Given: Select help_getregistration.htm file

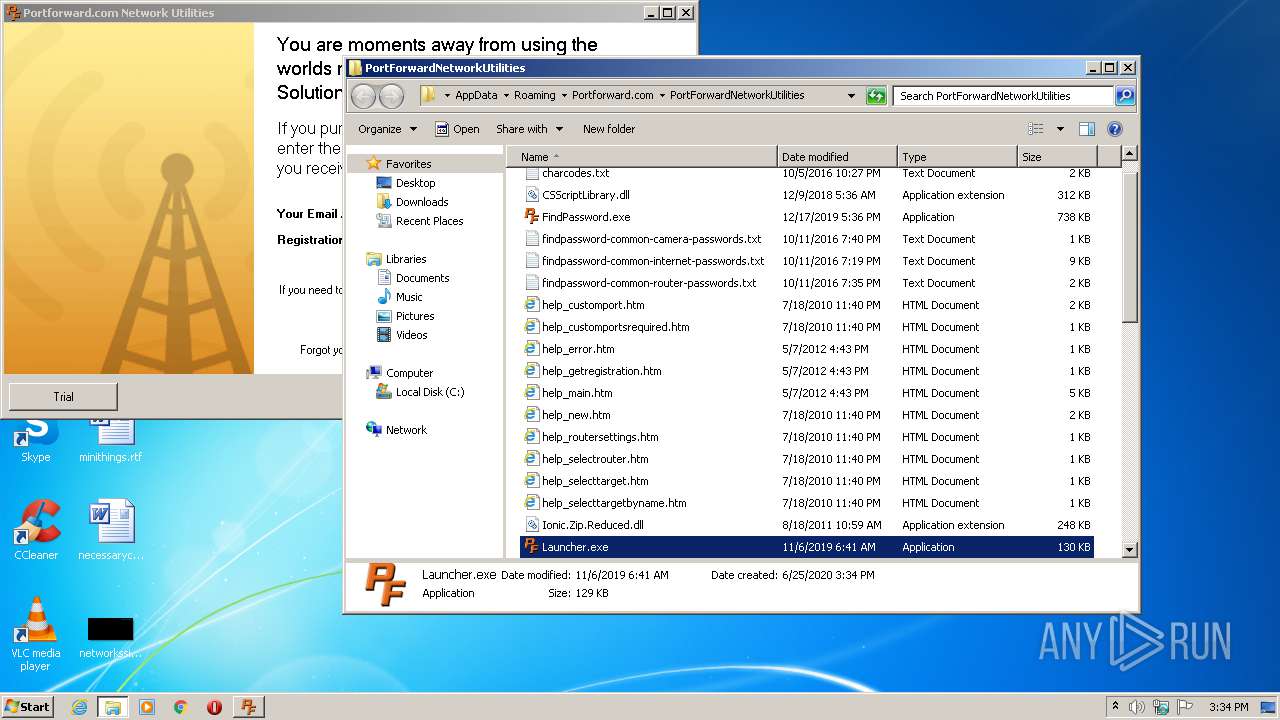Looking at the screenshot, I should coord(601,371).
